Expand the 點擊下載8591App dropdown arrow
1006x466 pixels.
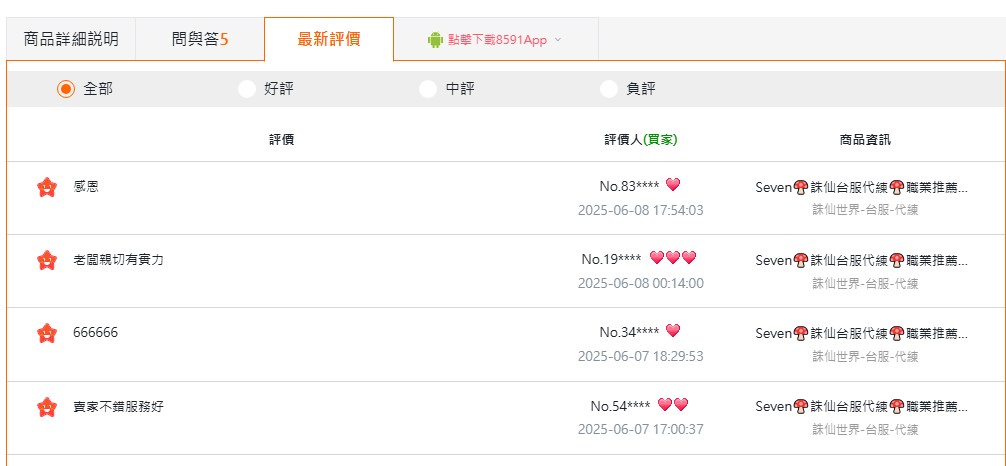tap(558, 40)
